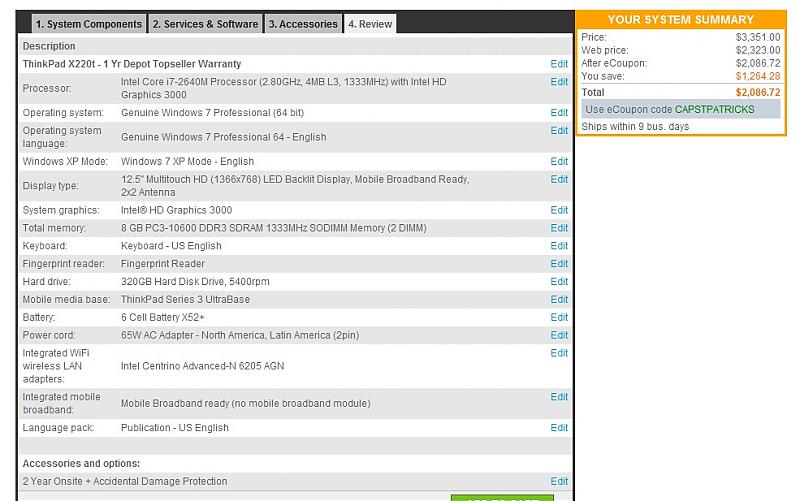The width and height of the screenshot is (800, 501).
Task: Click Edit next to Keyboard
Action: 559,246
